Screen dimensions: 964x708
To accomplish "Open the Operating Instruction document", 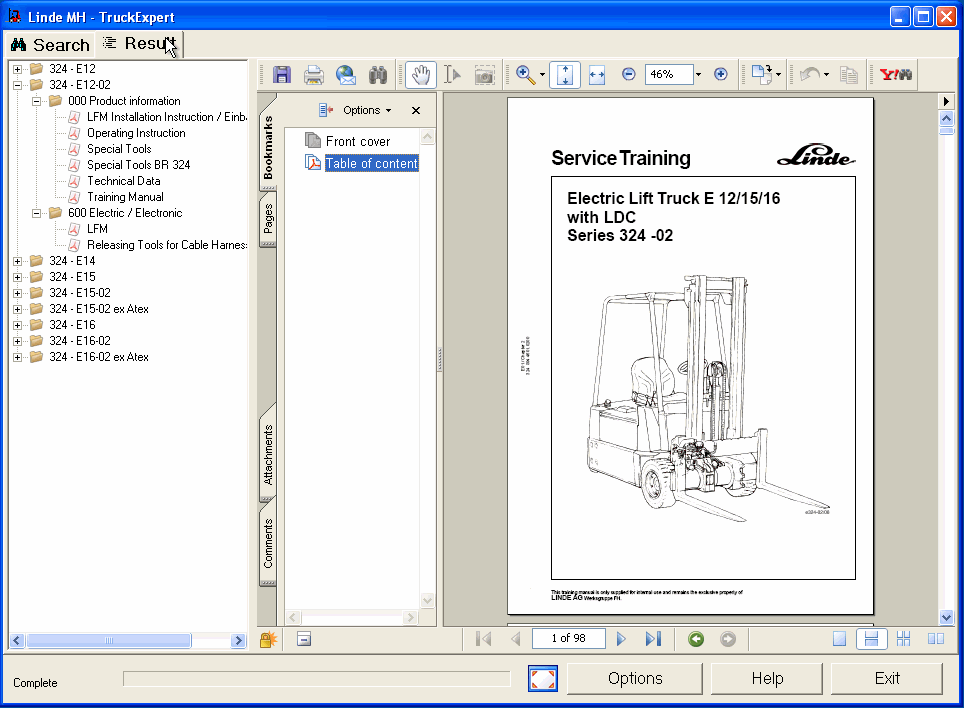I will click(136, 133).
